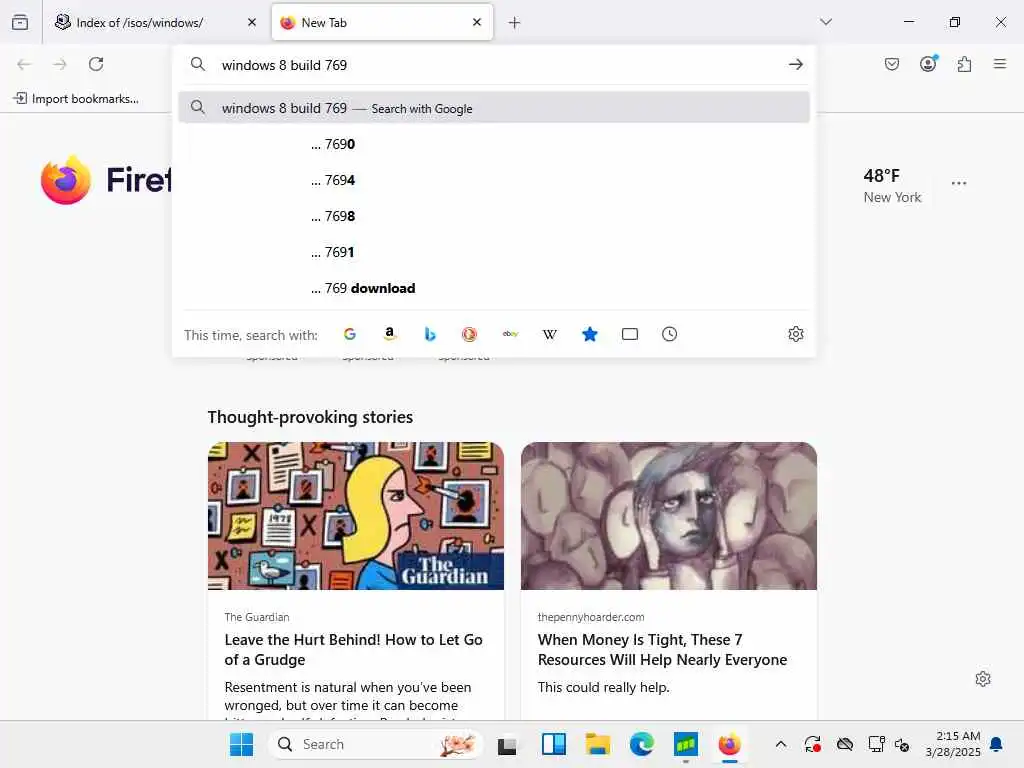Select 'windows 8 build 769 — Search with Google'
The width and height of the screenshot is (1024, 768).
coord(494,108)
